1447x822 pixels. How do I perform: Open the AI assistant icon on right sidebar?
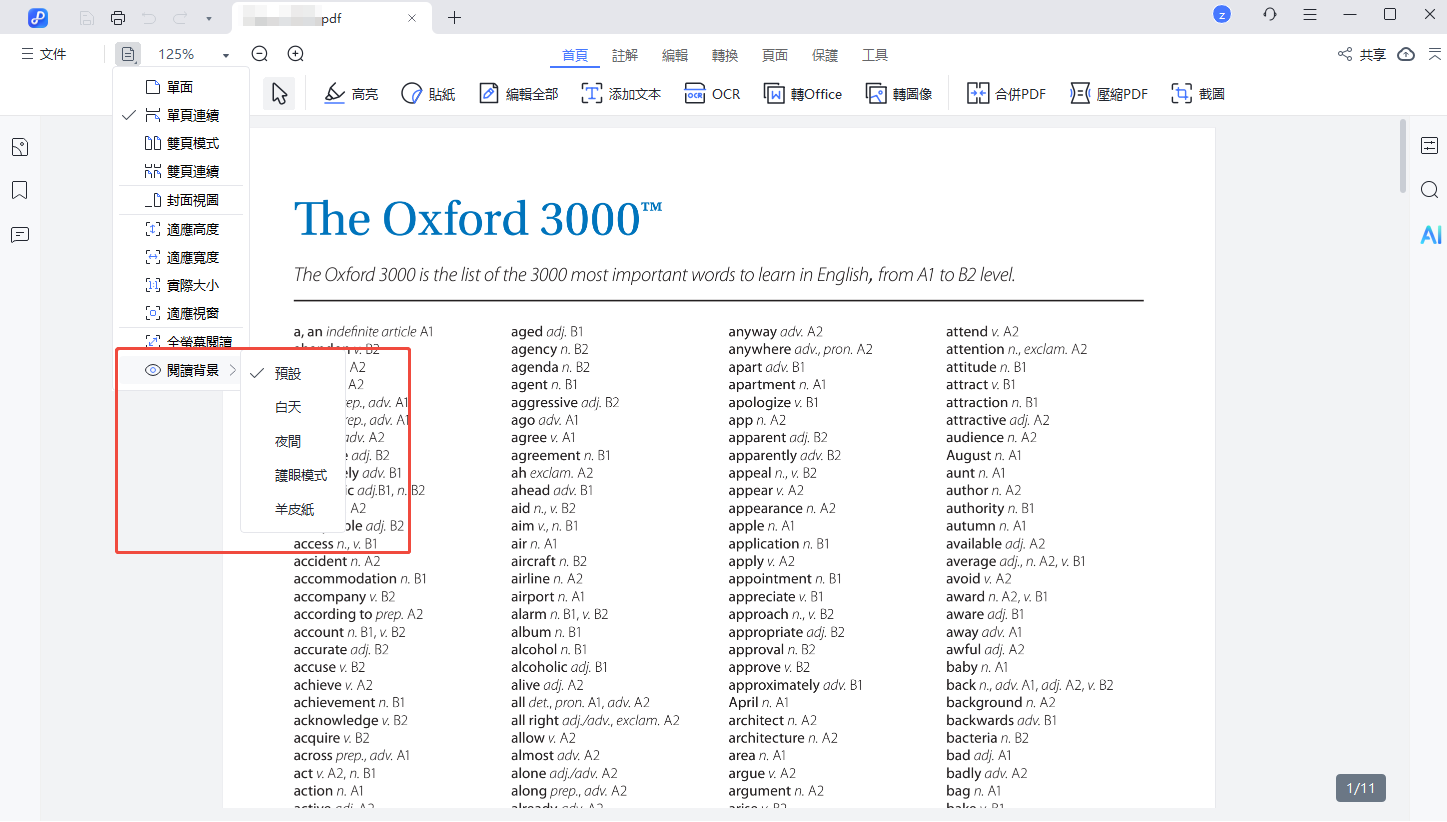(x=1431, y=235)
